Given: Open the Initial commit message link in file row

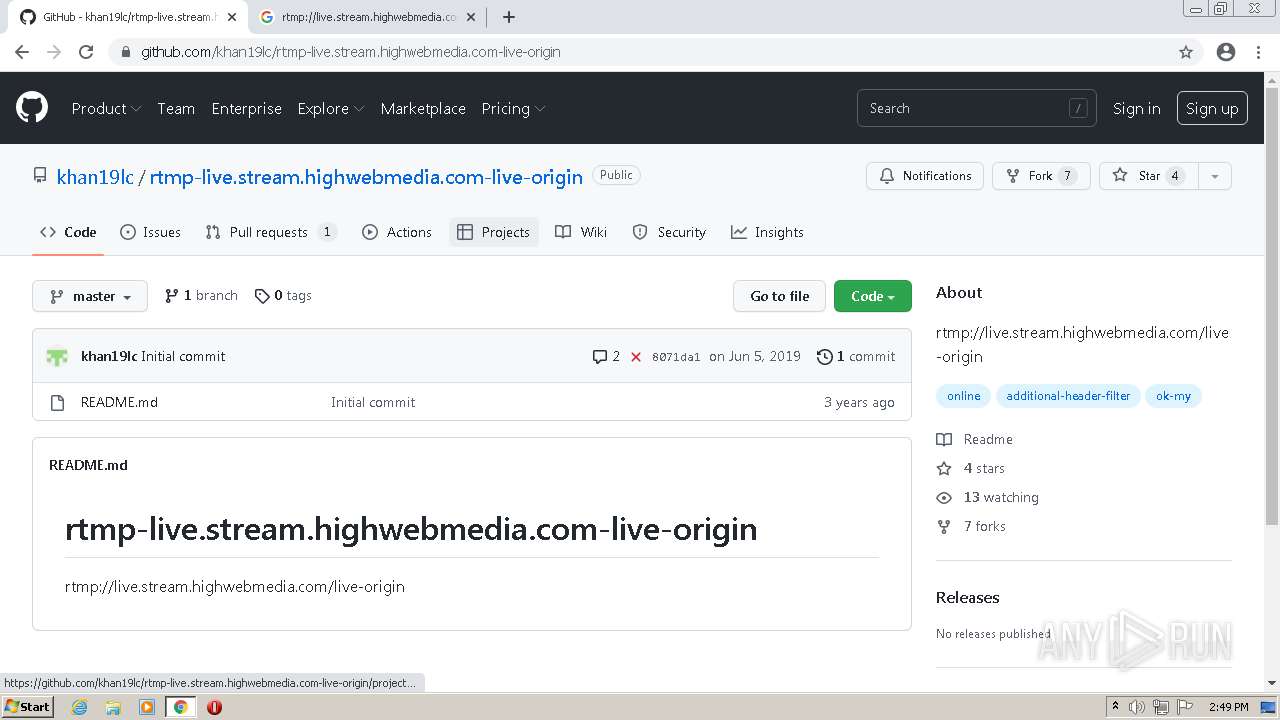Looking at the screenshot, I should click(x=373, y=402).
